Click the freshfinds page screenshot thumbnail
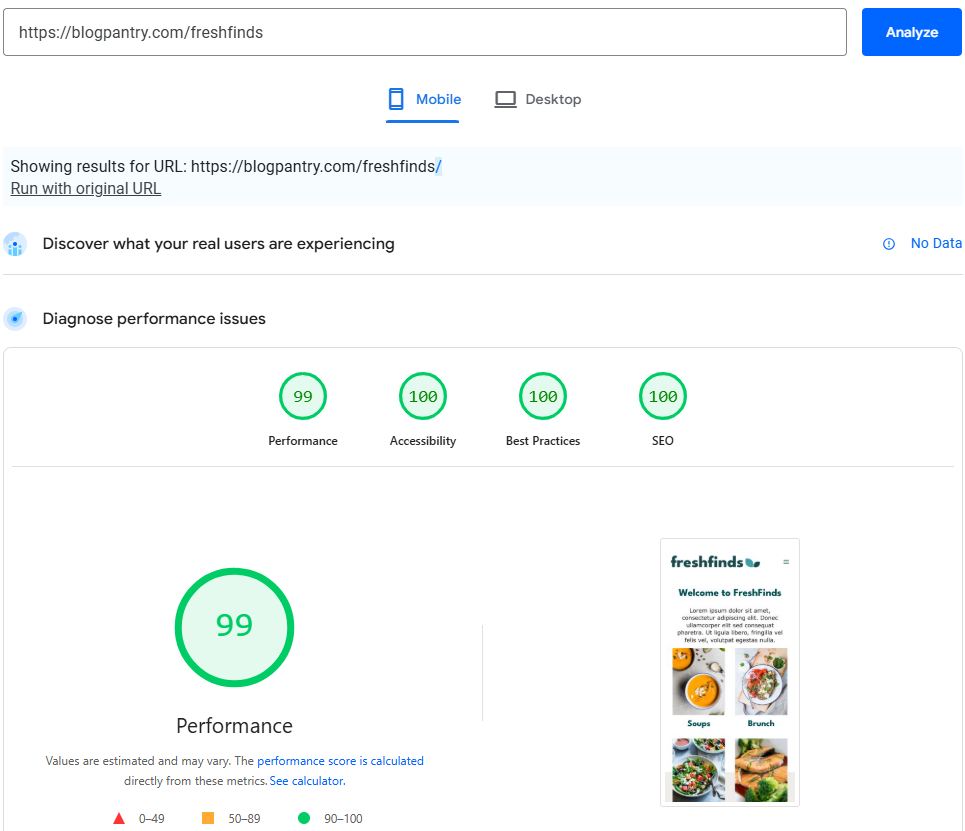The image size is (965, 831). [x=730, y=671]
